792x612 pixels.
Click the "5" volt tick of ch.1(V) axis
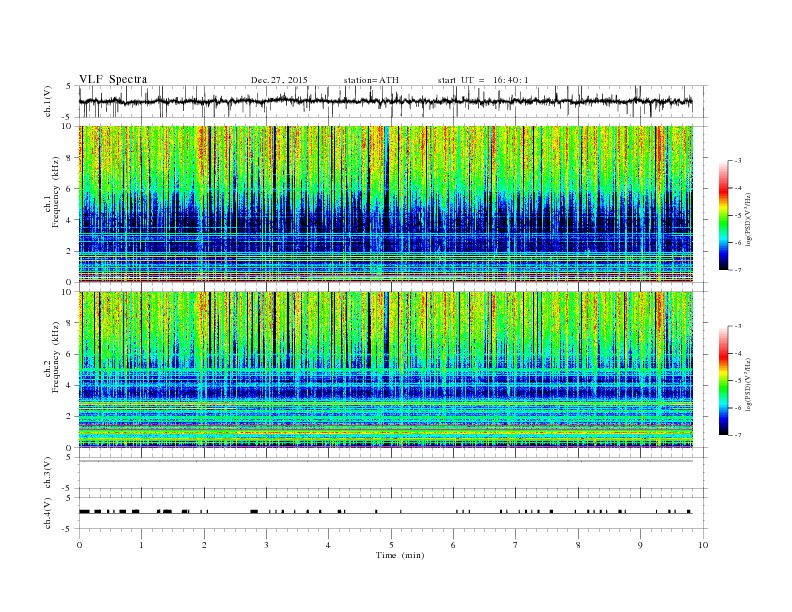click(x=68, y=86)
